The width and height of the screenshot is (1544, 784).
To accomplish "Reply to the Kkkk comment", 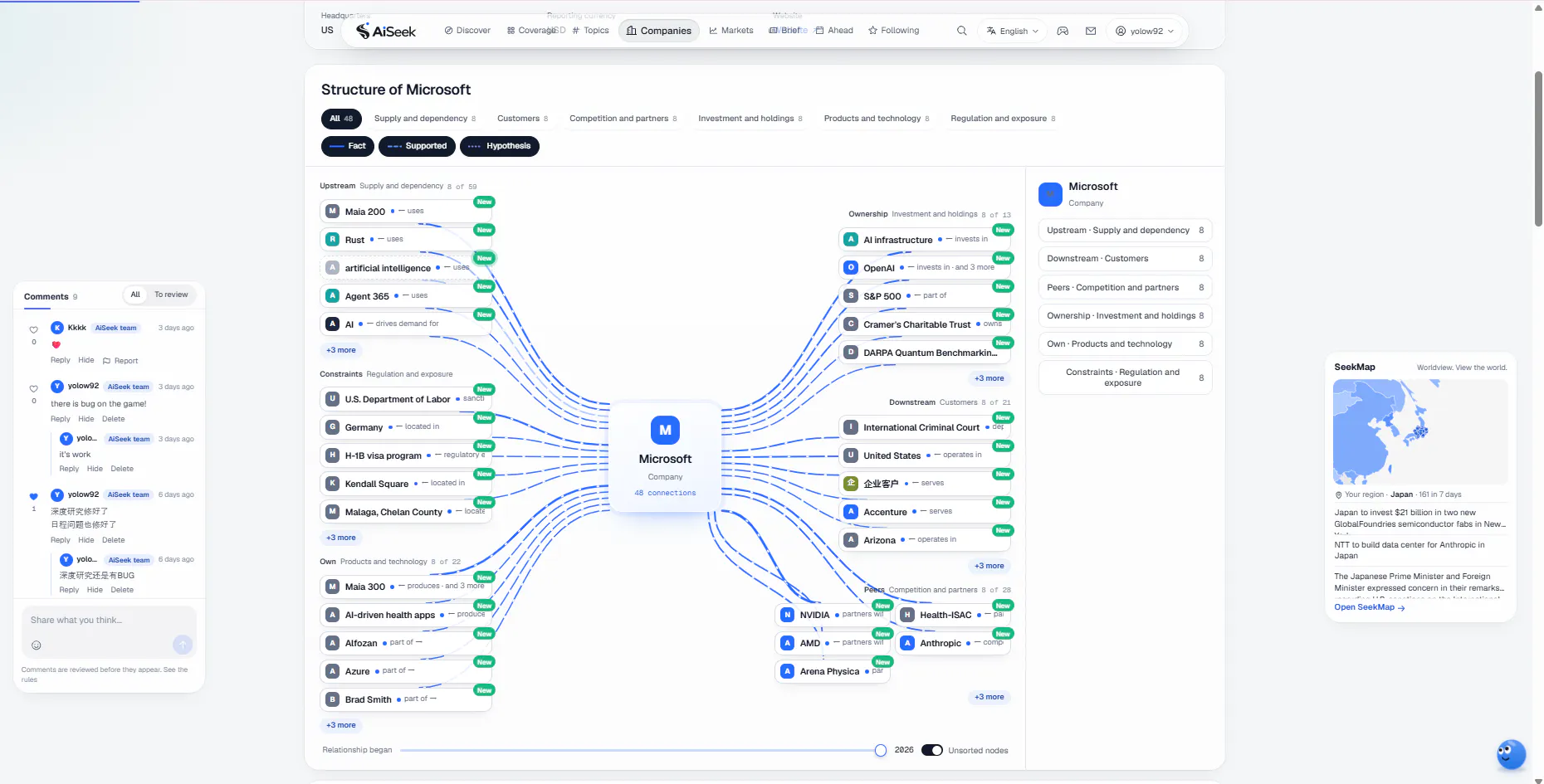I will pyautogui.click(x=61, y=360).
